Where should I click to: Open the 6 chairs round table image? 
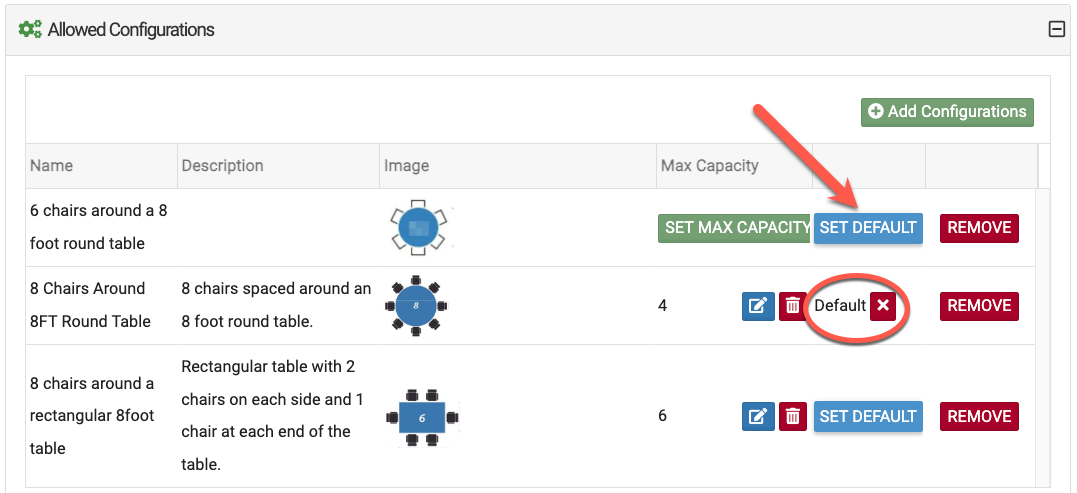click(419, 228)
